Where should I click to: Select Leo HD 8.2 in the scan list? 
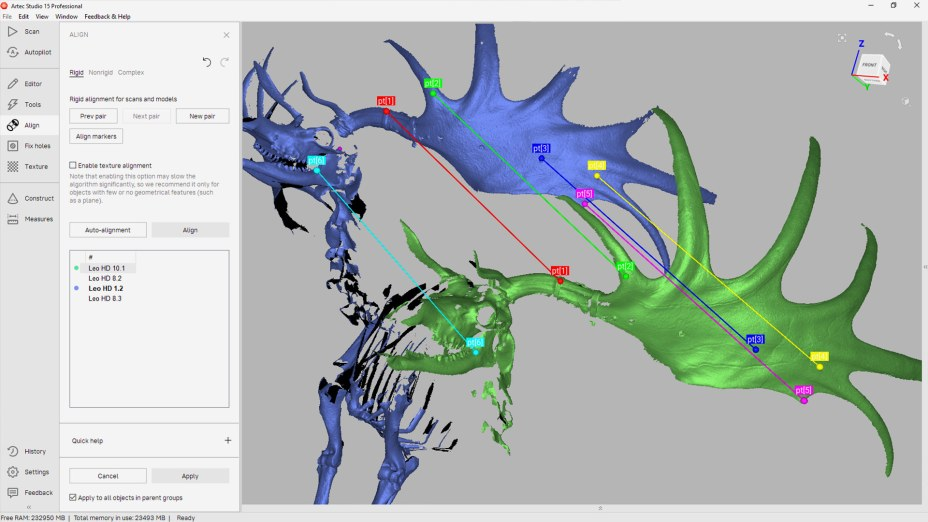[105, 278]
